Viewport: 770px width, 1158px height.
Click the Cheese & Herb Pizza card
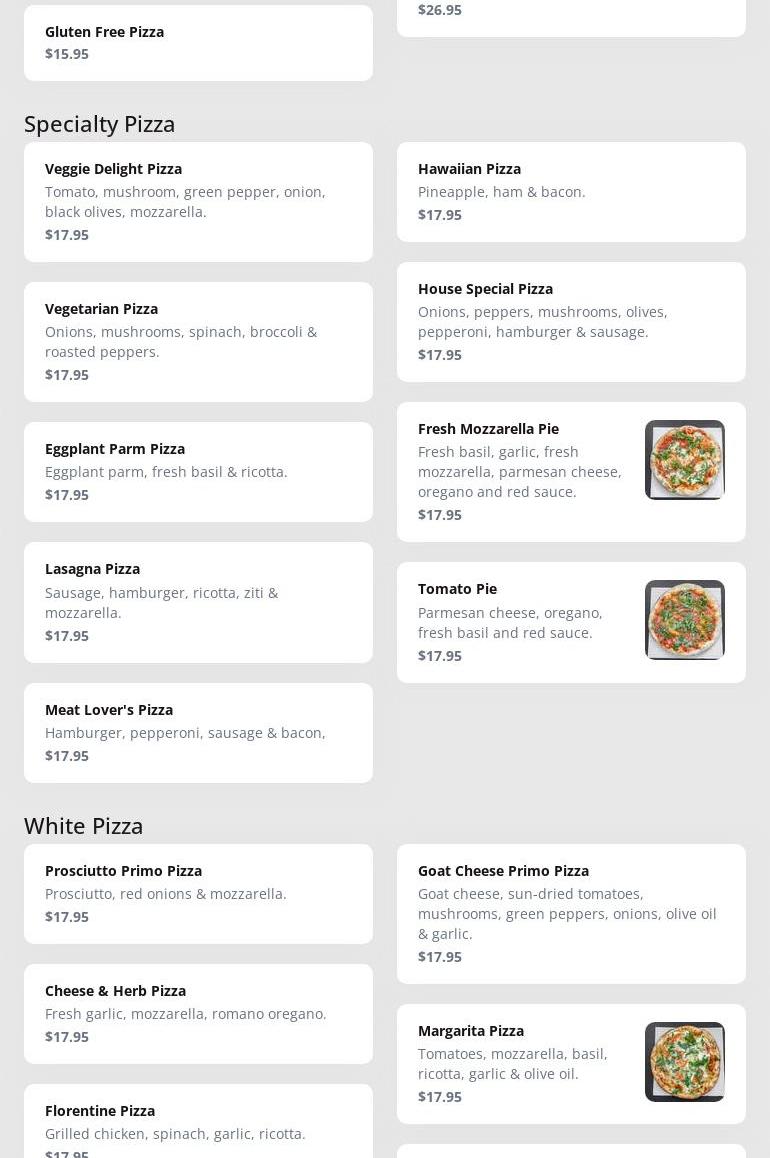click(198, 1014)
